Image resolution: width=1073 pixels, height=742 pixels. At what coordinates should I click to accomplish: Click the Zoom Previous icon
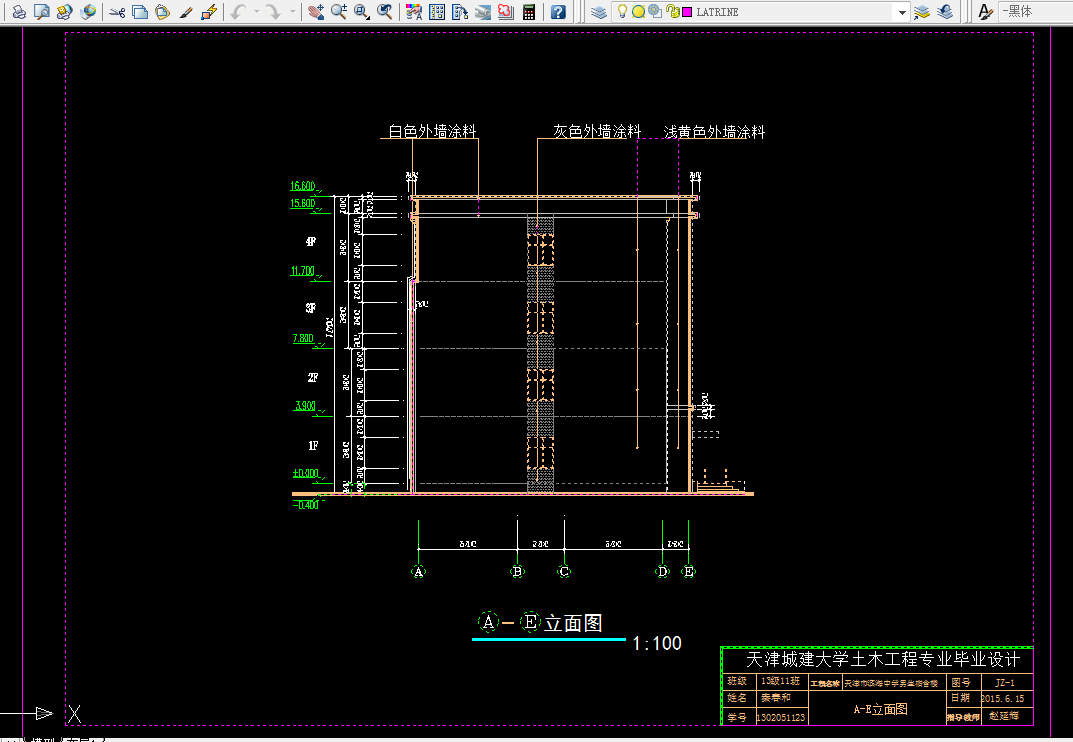tap(385, 12)
